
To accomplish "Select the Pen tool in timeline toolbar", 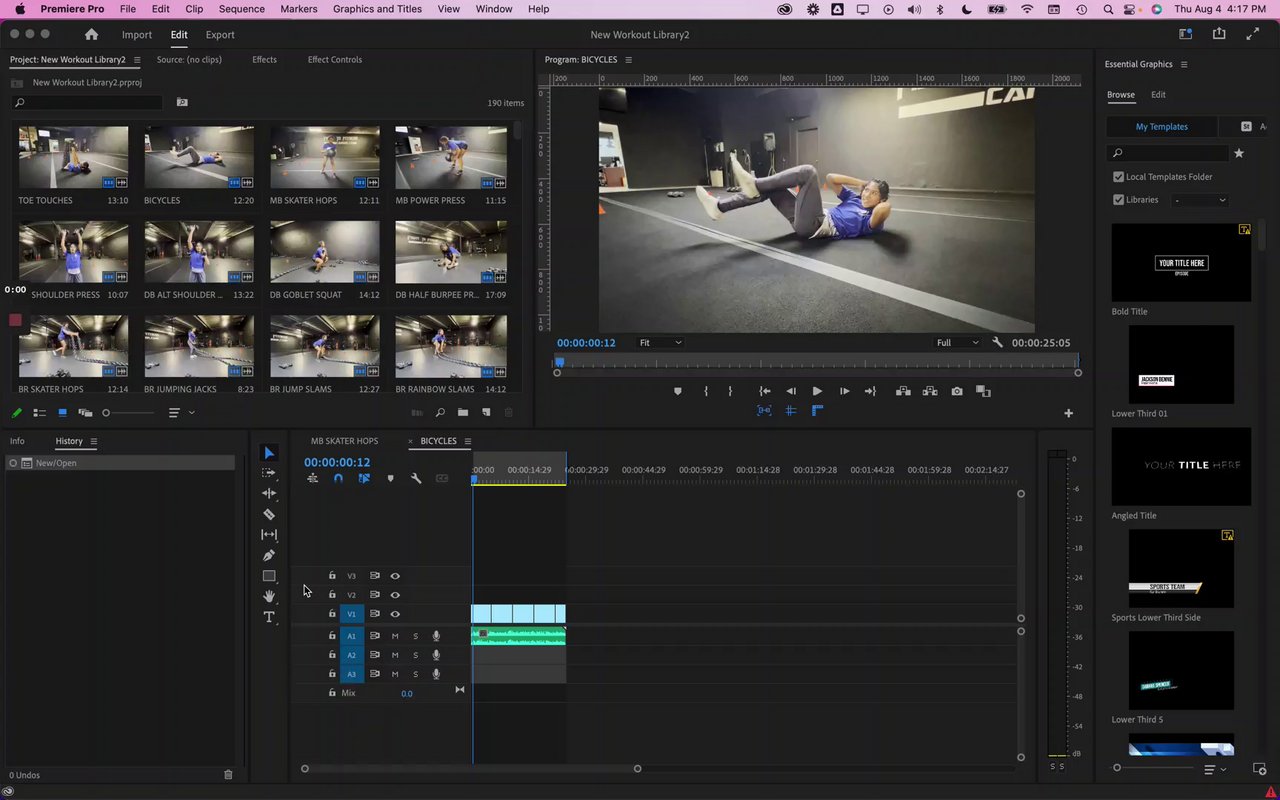I will point(269,555).
